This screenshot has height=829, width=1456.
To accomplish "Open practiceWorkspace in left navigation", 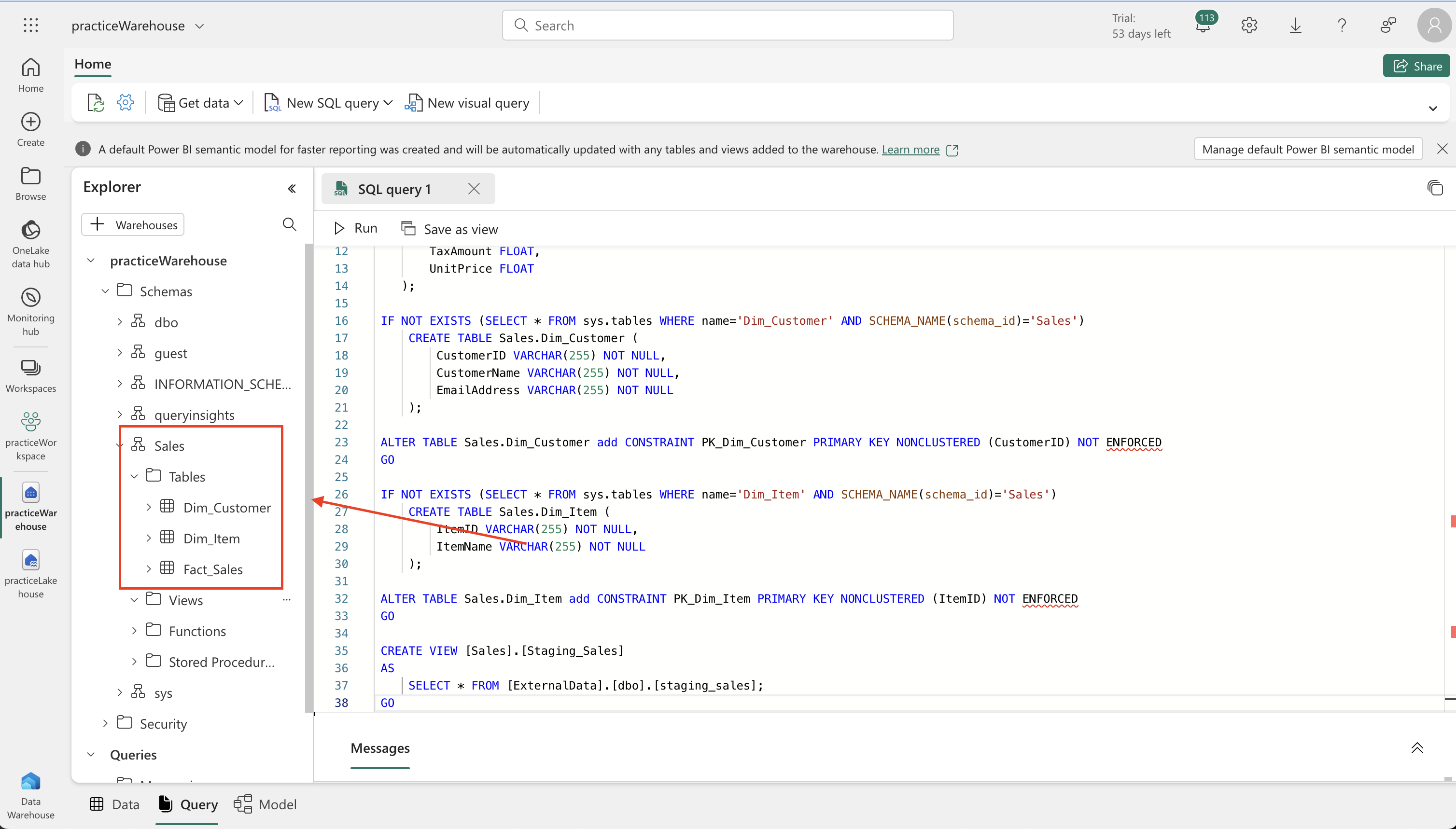I will click(x=31, y=436).
